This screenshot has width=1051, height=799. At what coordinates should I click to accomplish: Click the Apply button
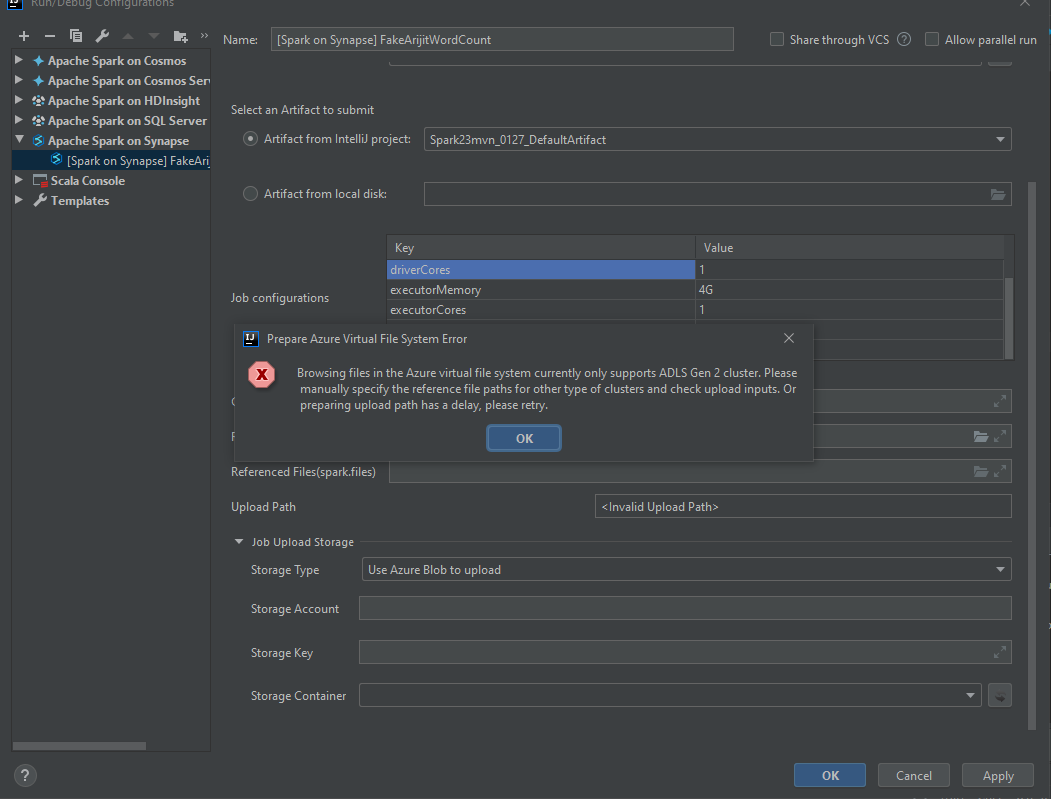click(998, 776)
